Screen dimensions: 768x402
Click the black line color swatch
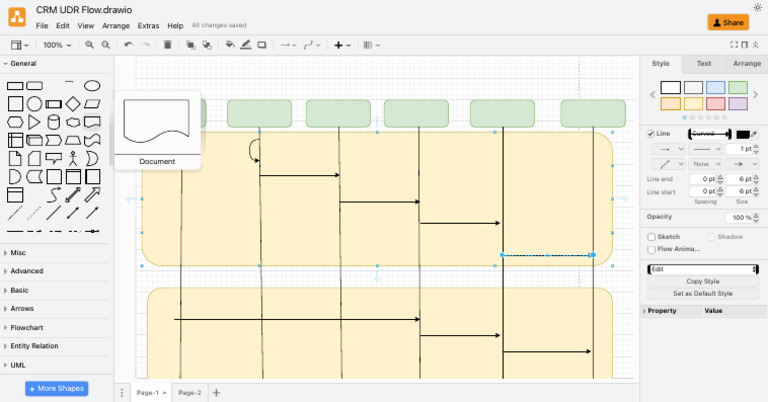click(743, 134)
